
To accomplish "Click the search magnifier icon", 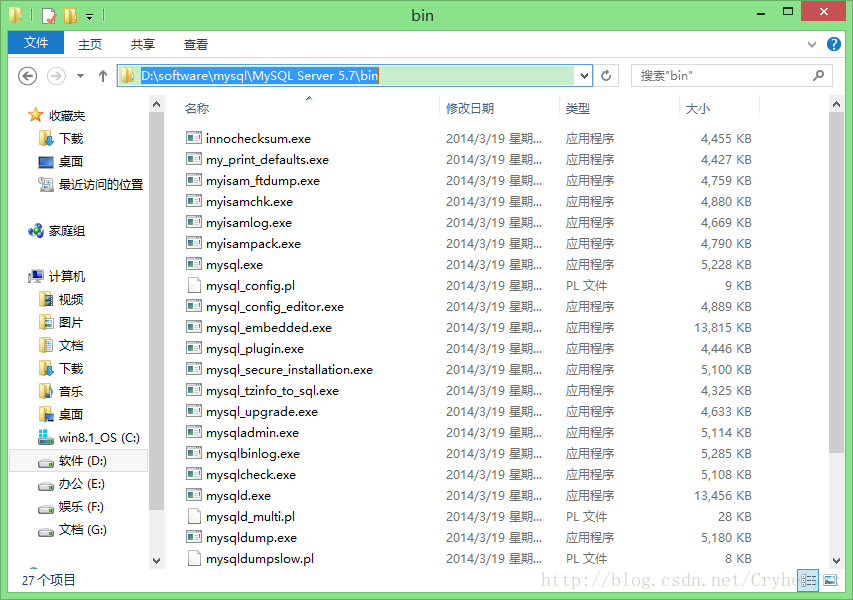I will pos(818,75).
